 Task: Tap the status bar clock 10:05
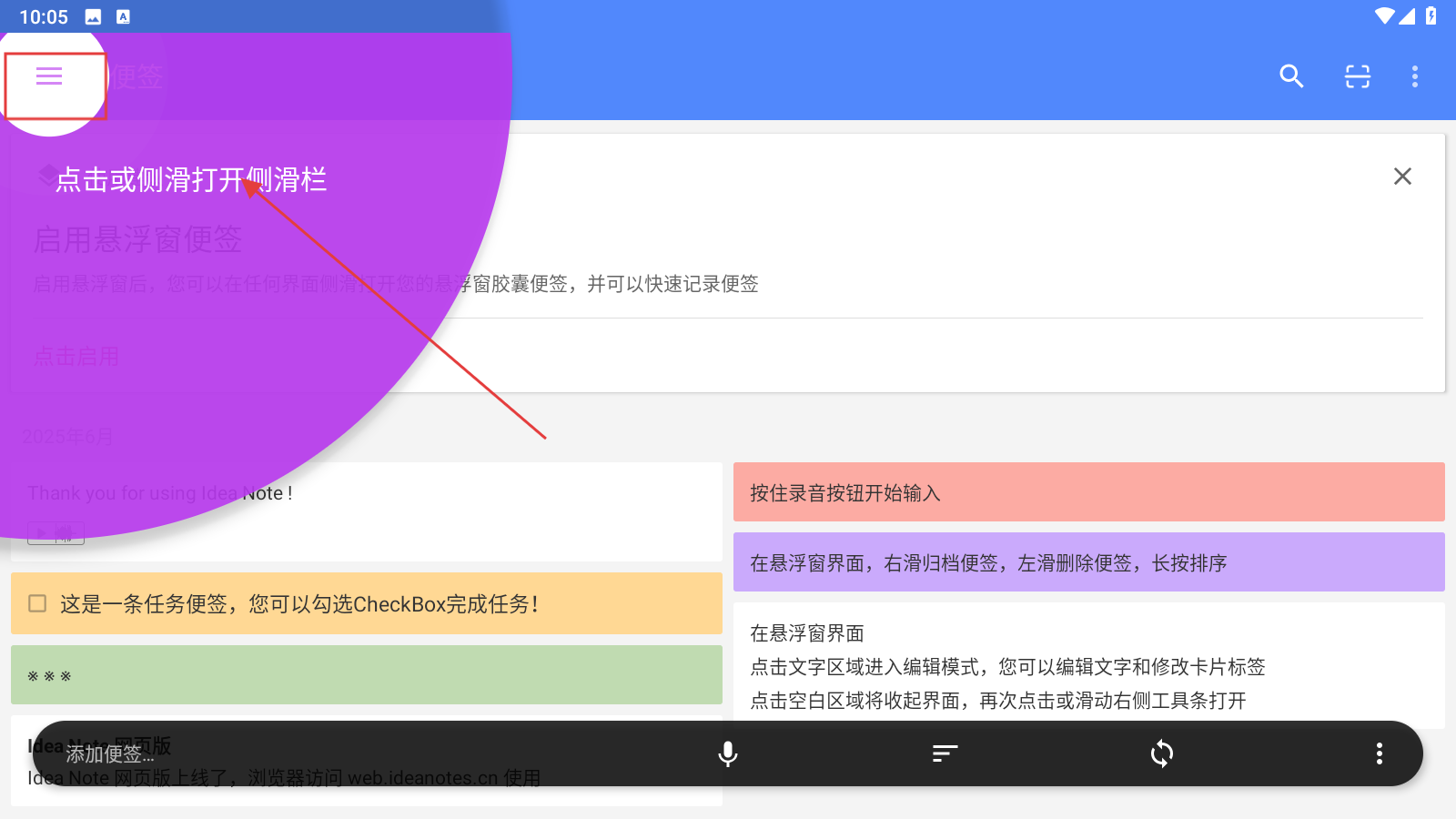click(44, 17)
